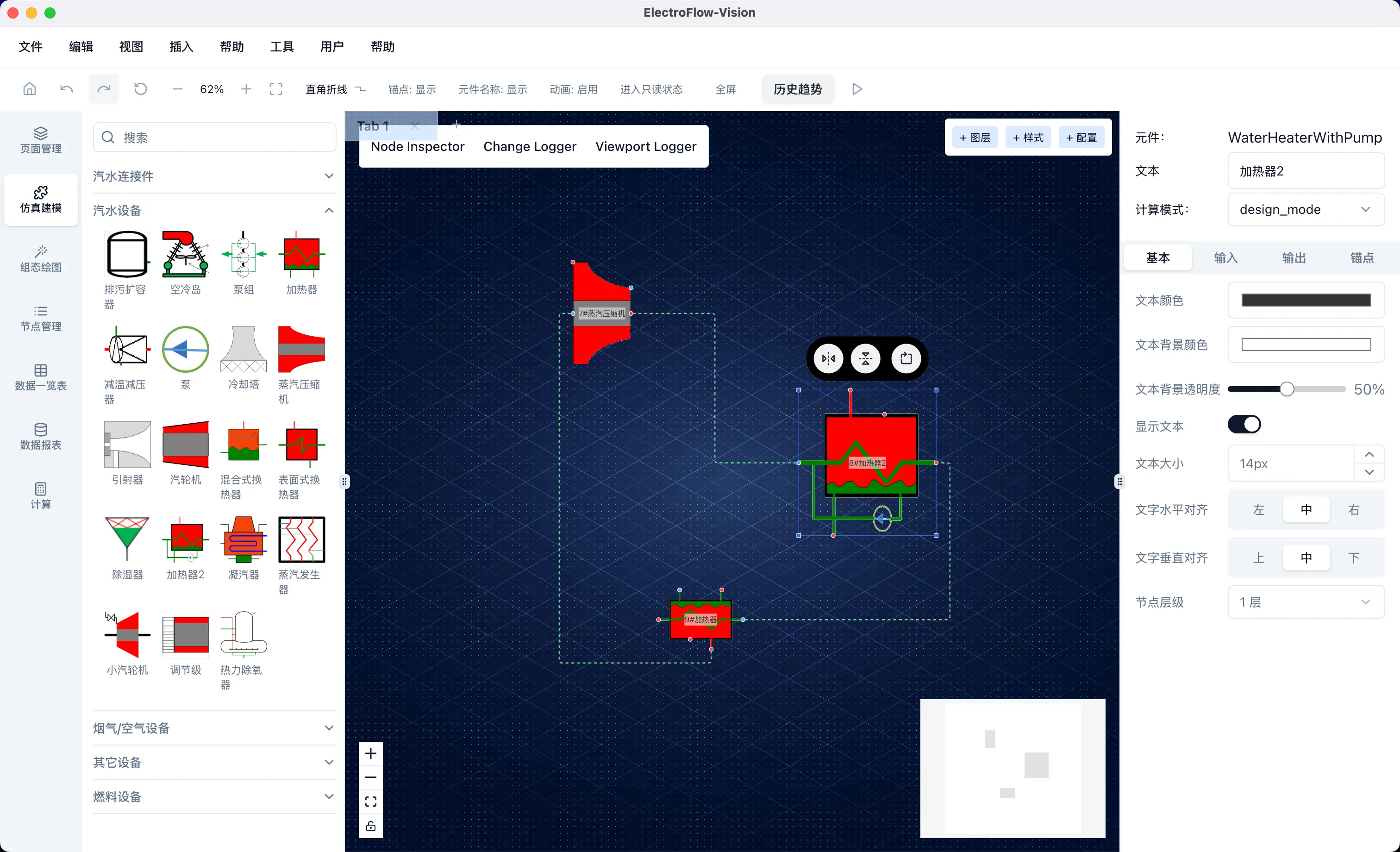Click the 历史趋势 button
The height and width of the screenshot is (852, 1400).
(797, 89)
